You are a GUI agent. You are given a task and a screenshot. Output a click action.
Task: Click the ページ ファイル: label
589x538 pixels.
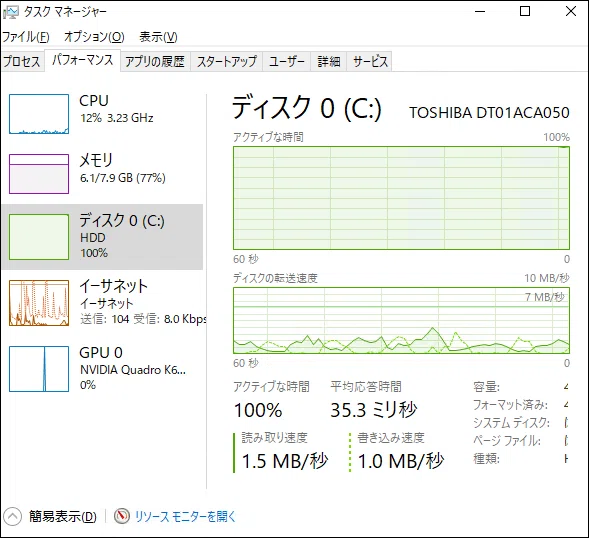(x=507, y=441)
